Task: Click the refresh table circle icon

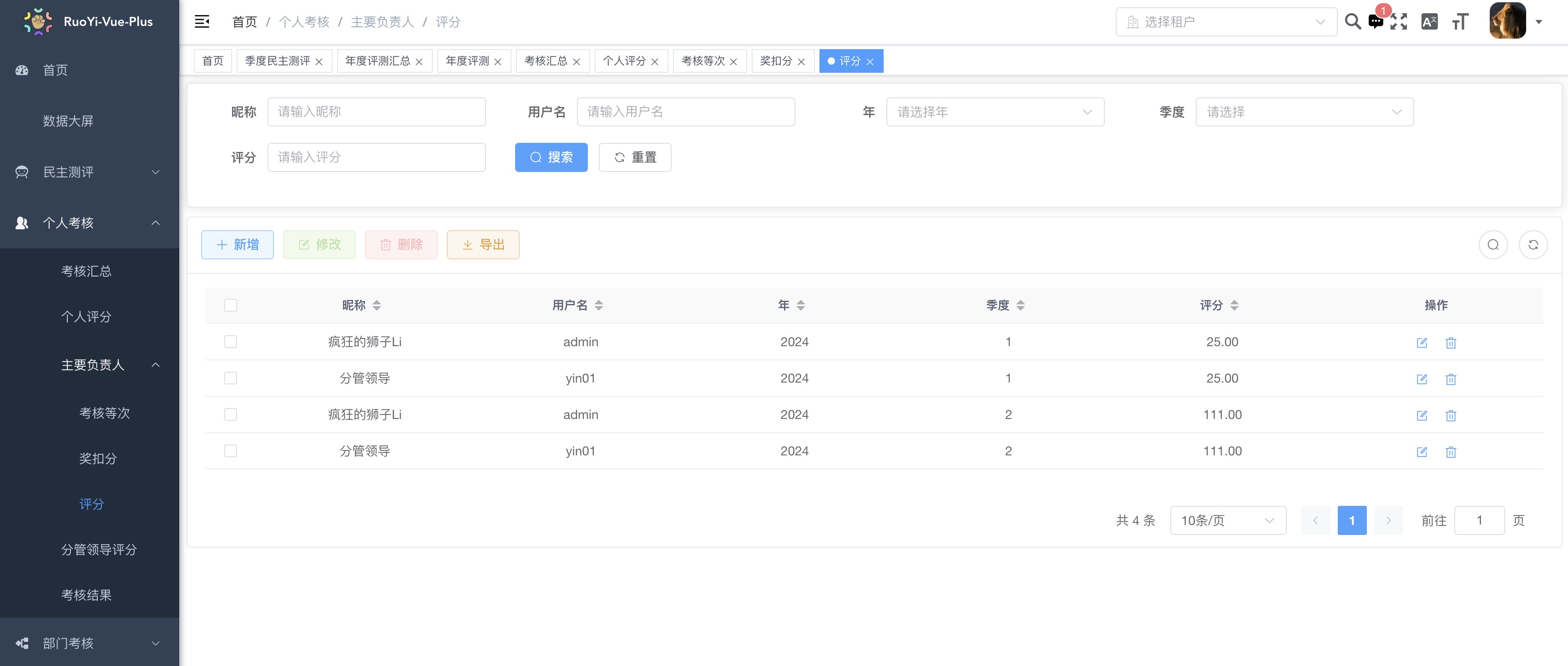Action: pyautogui.click(x=1533, y=245)
